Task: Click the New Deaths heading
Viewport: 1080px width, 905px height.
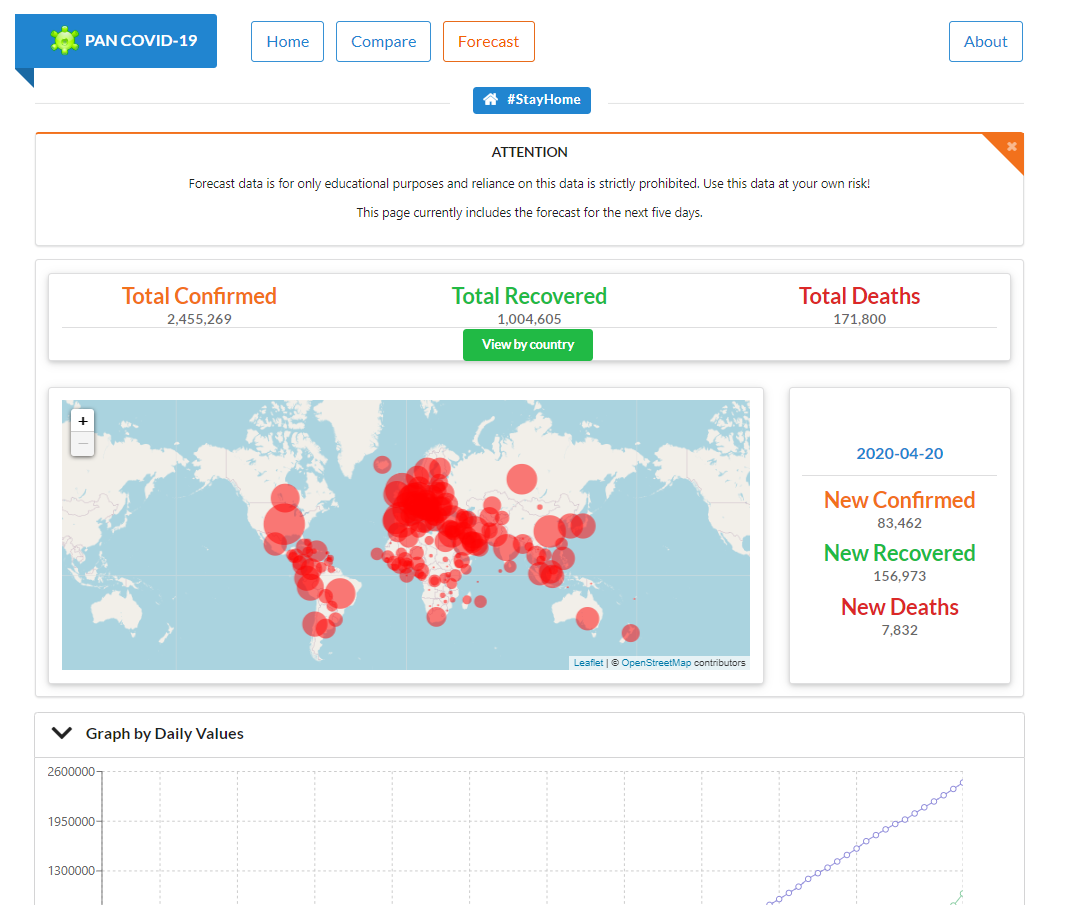Action: coord(900,607)
